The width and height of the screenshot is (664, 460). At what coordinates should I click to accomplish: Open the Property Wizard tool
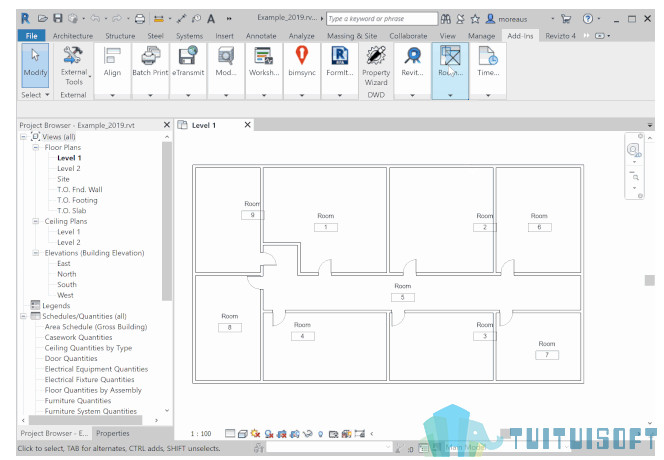pyautogui.click(x=376, y=56)
